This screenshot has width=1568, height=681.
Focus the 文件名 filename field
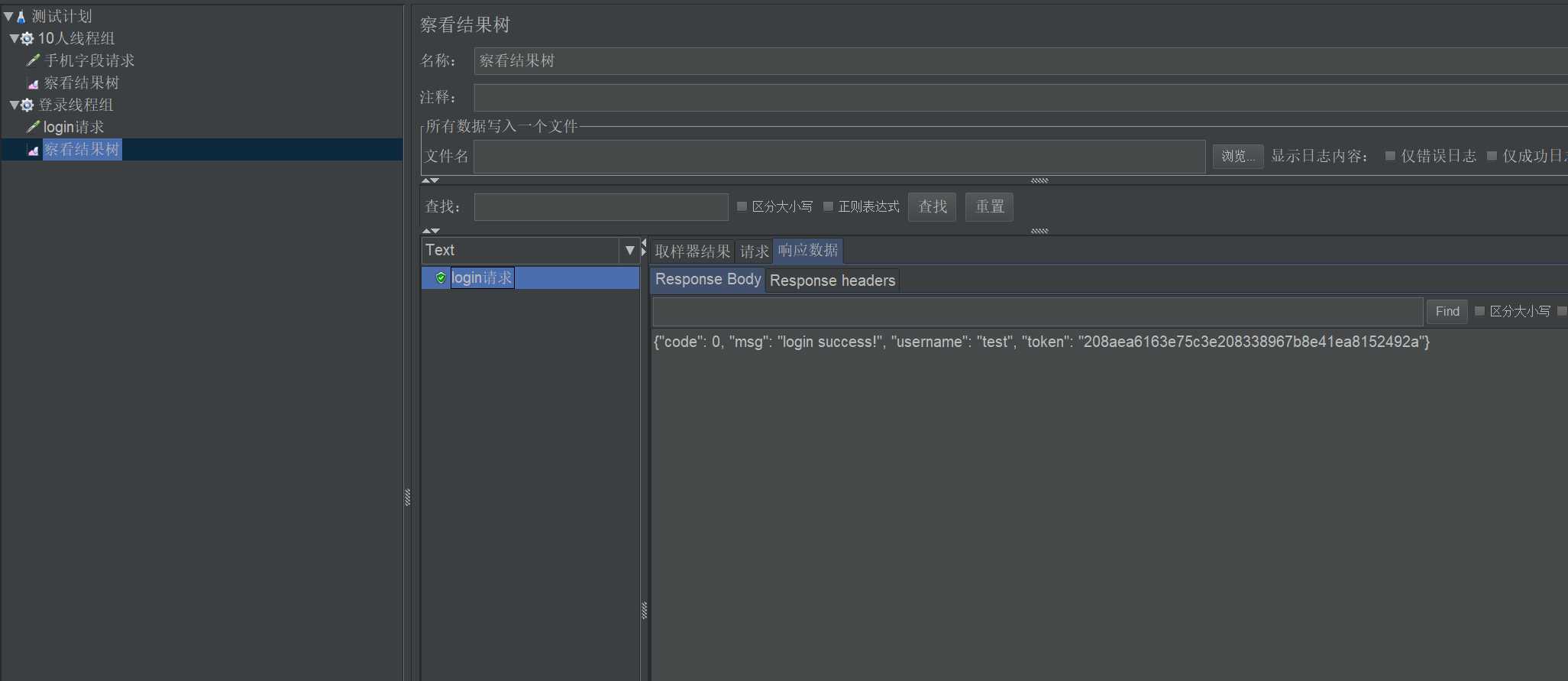(839, 156)
